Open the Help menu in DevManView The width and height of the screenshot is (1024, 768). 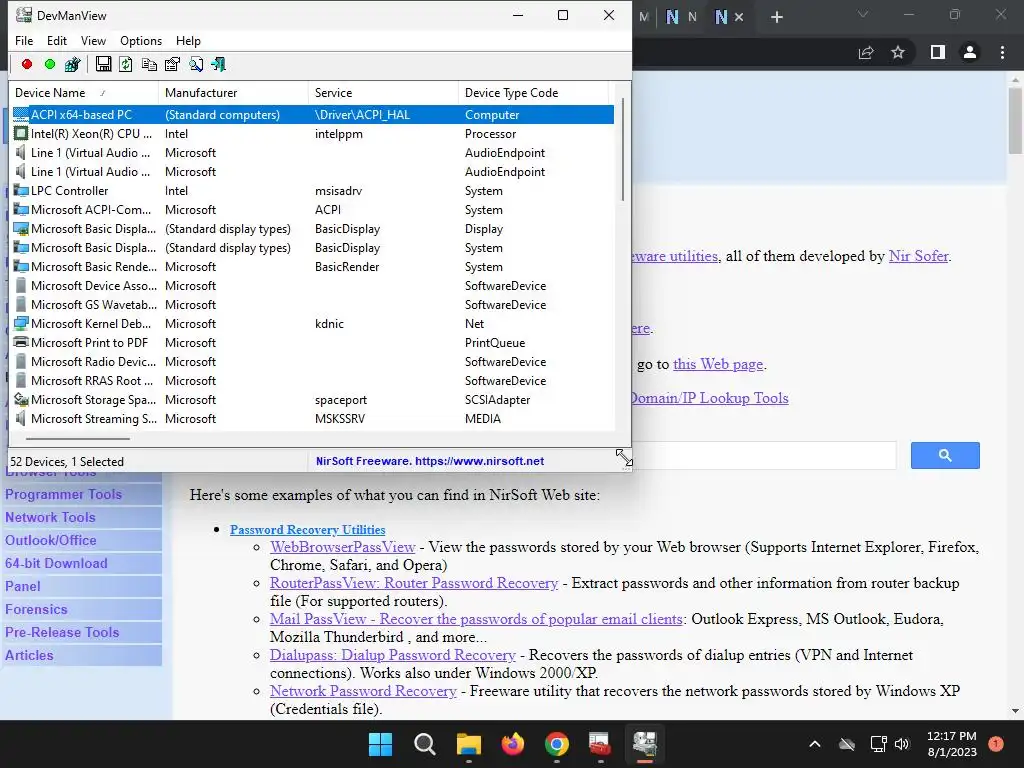click(x=188, y=40)
